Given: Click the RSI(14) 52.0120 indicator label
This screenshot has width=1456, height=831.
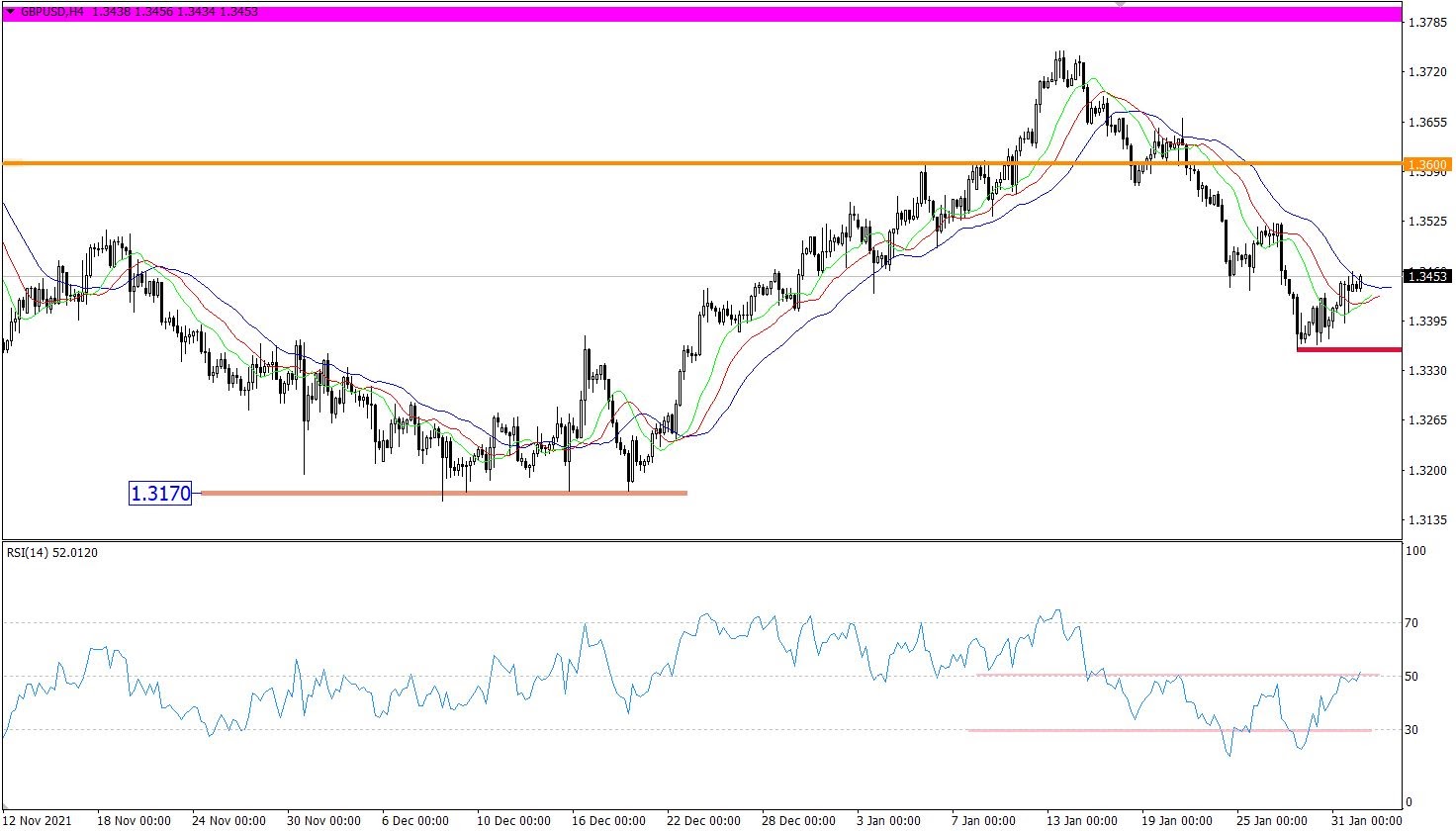Looking at the screenshot, I should (x=52, y=553).
